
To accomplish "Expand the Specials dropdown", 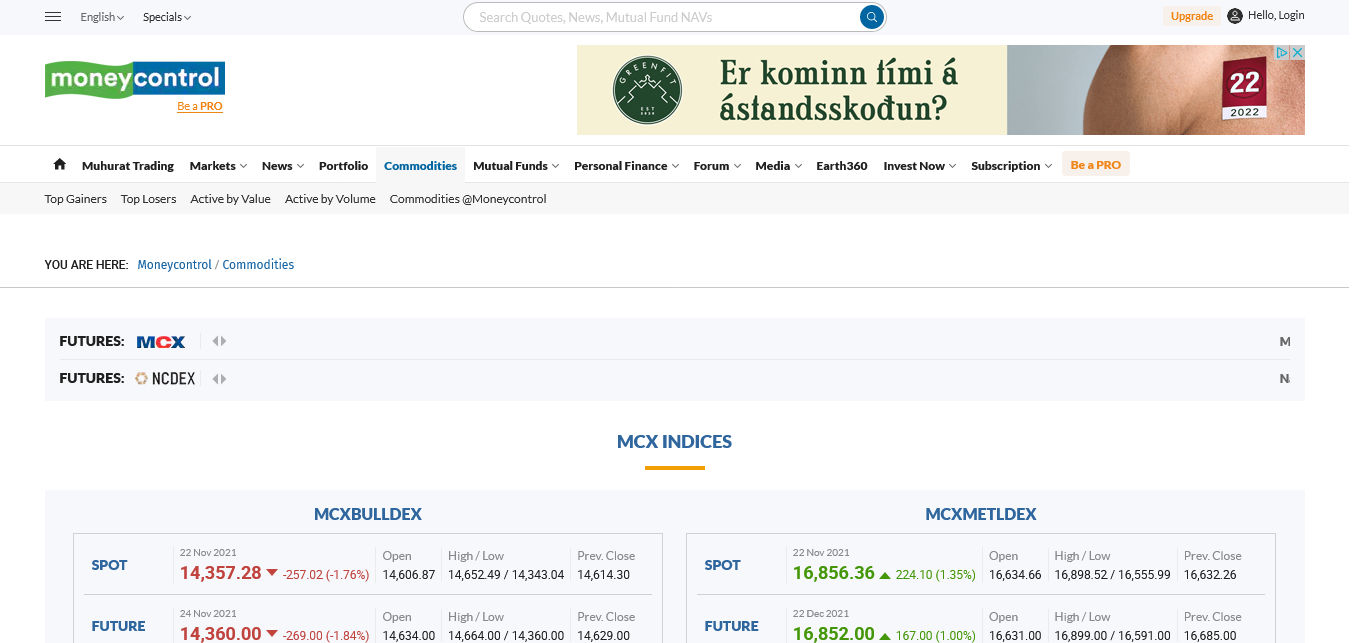I will tap(166, 17).
